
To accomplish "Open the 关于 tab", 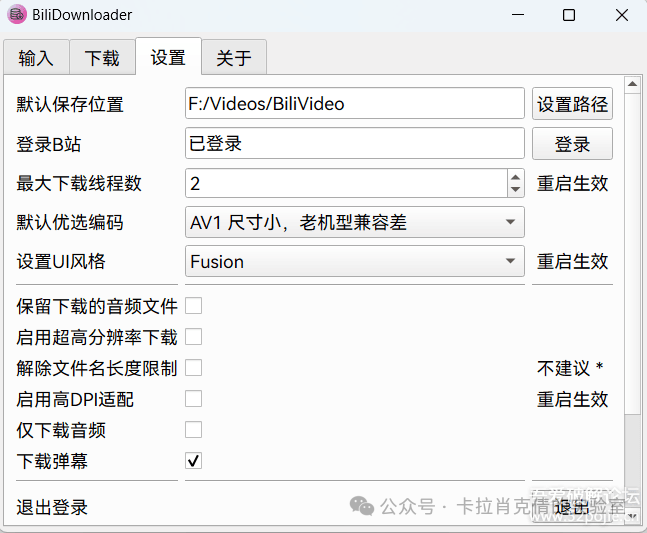I will coord(234,57).
